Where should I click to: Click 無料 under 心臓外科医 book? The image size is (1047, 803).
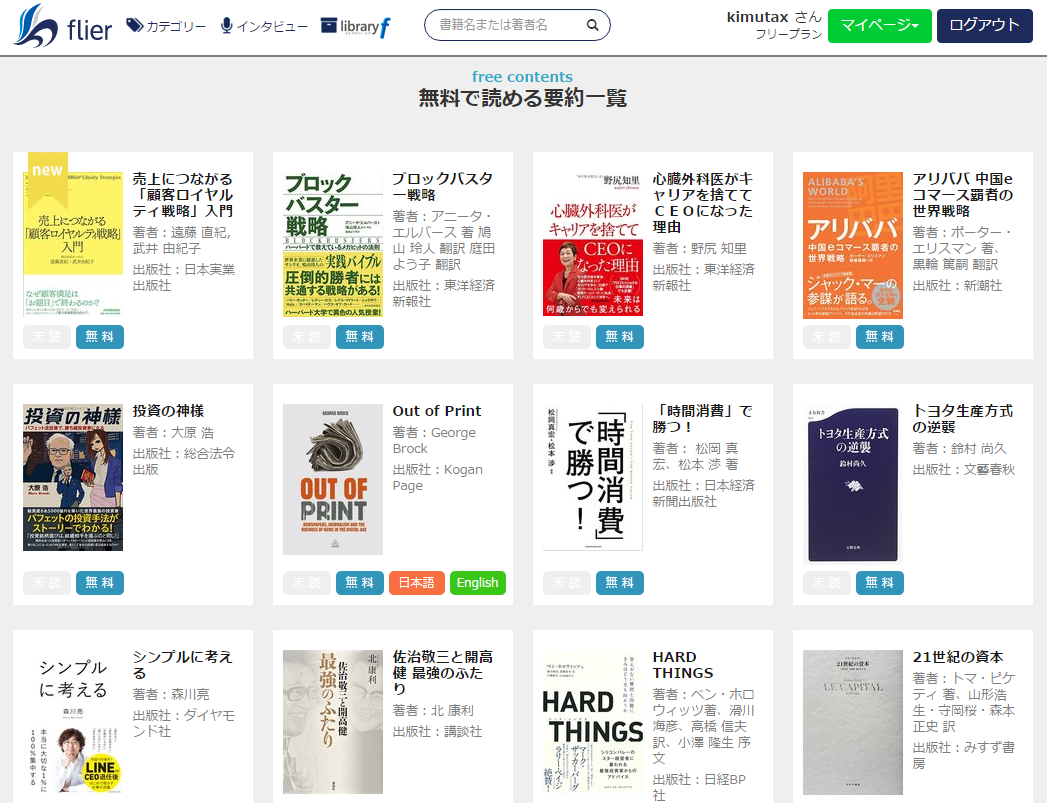click(x=620, y=337)
